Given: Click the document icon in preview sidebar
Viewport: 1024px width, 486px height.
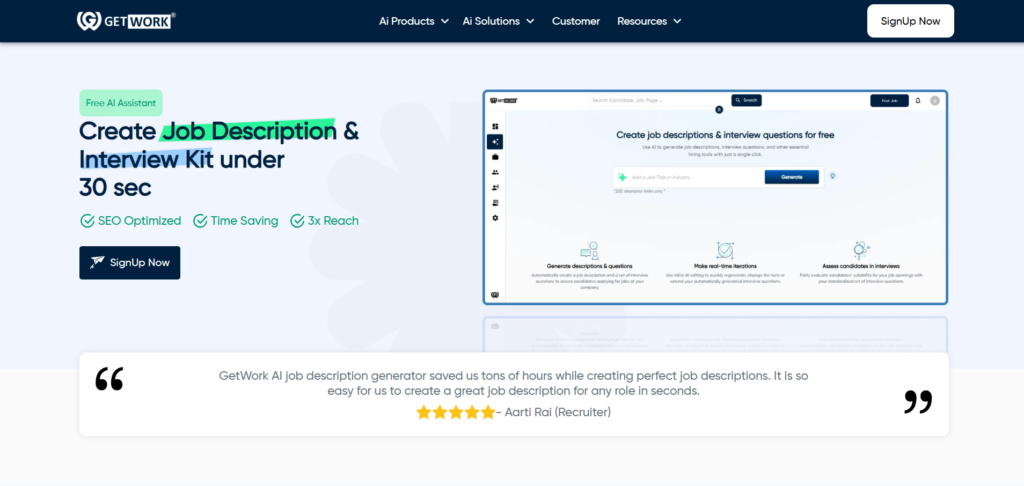Looking at the screenshot, I should point(495,202).
